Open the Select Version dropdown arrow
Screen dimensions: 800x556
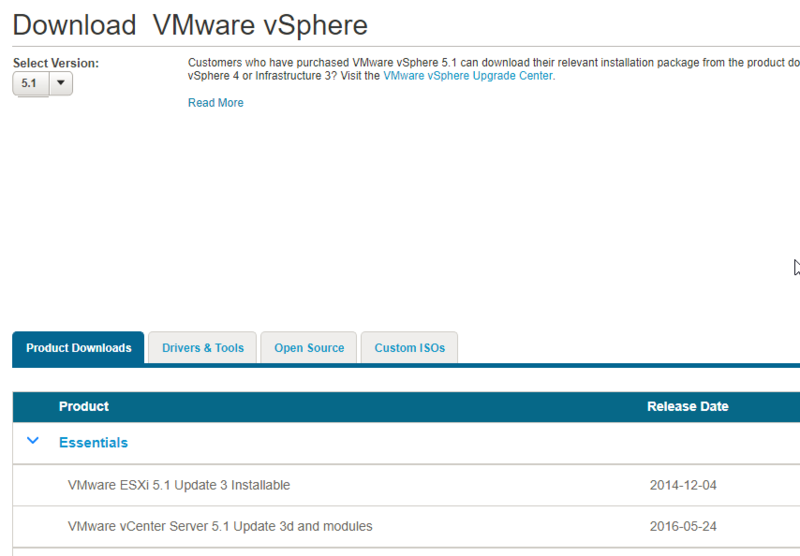coord(60,84)
